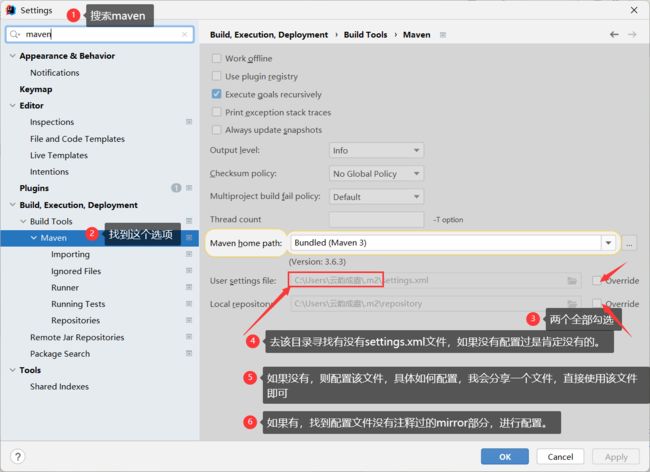The width and height of the screenshot is (650, 472).
Task: Open File and Code Templates settings
Action: [x=78, y=139]
